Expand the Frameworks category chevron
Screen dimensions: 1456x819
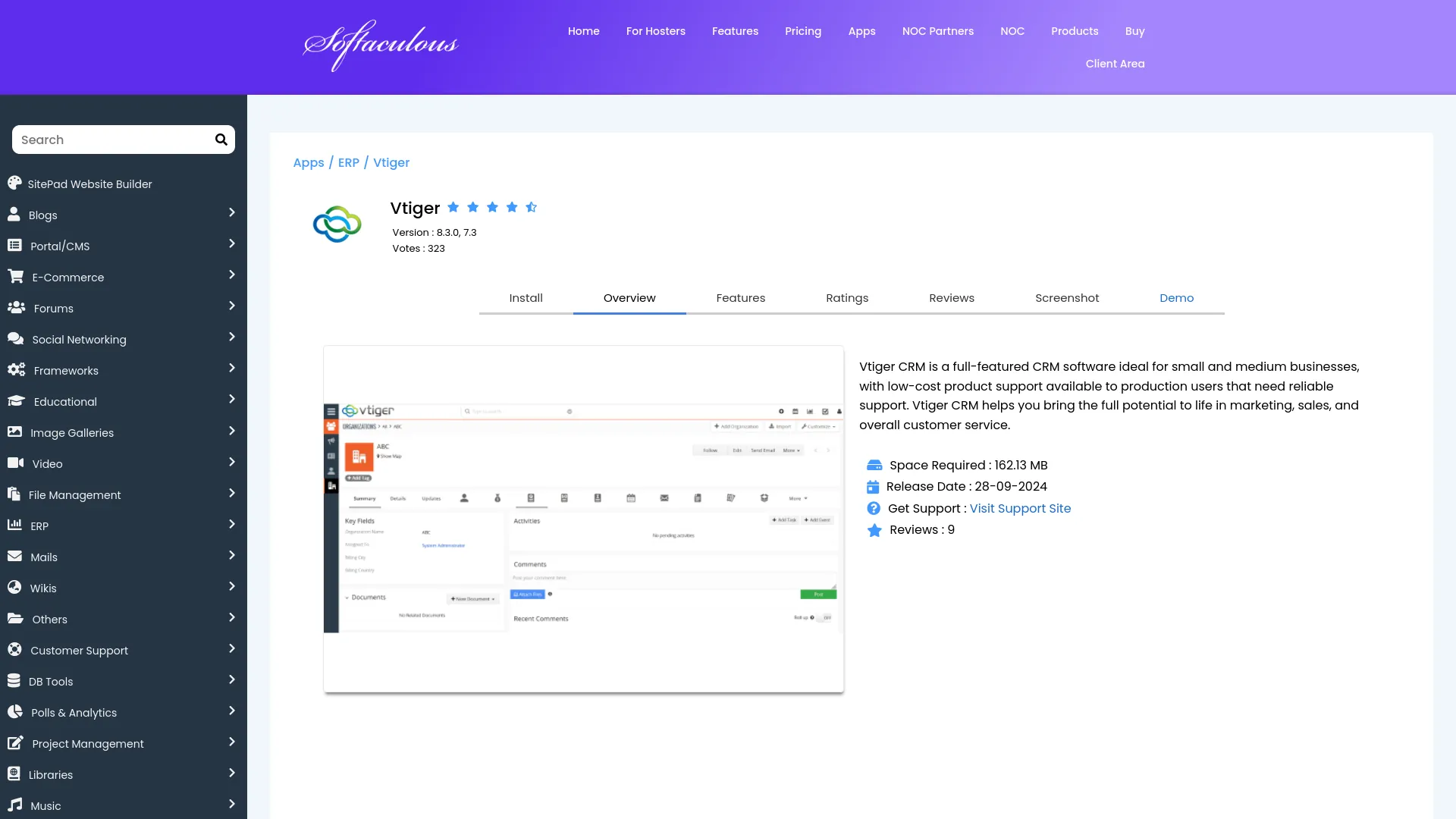(x=232, y=369)
